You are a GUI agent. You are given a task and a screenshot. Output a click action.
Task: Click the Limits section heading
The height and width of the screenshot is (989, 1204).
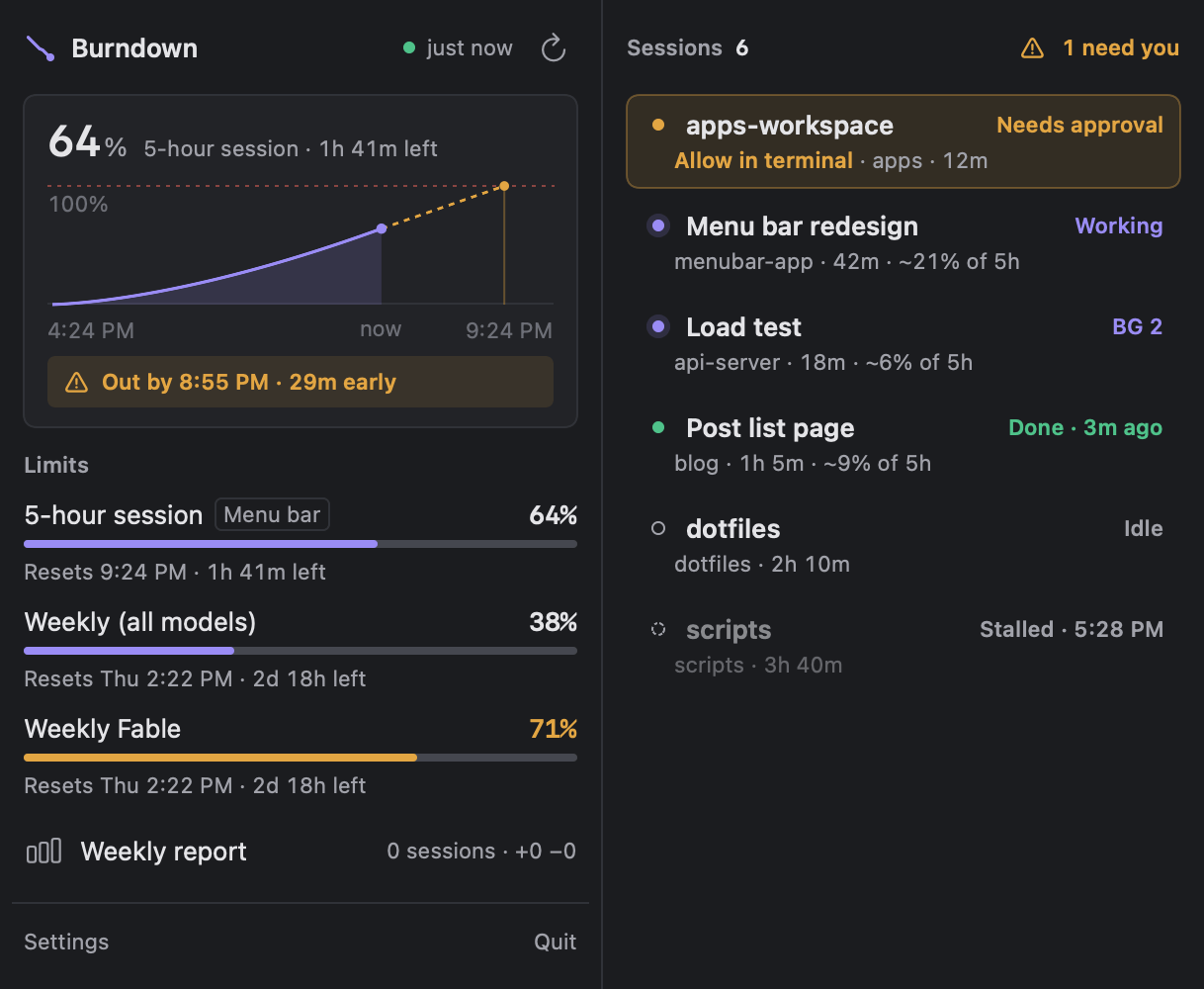56,465
